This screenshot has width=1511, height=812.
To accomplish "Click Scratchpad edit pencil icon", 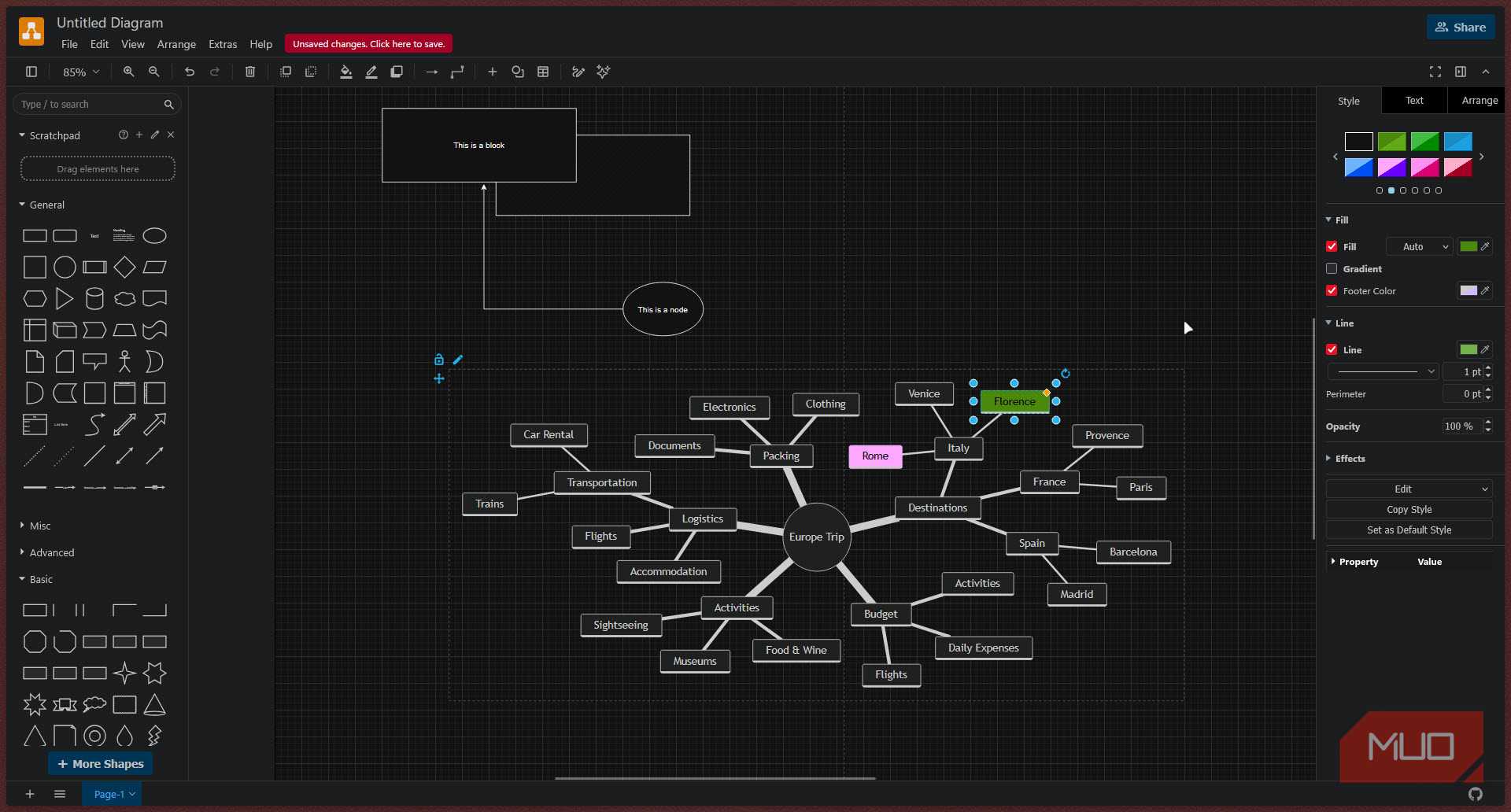I will click(155, 135).
